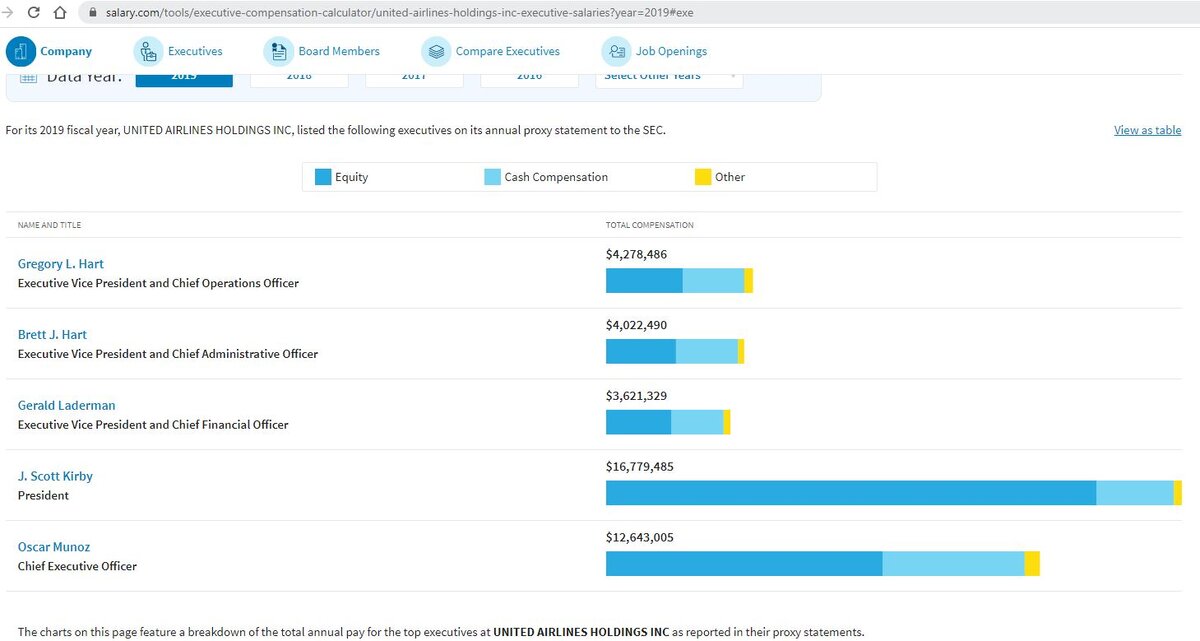Click Executive Vice President and Chief Administrative Officer text

point(168,354)
